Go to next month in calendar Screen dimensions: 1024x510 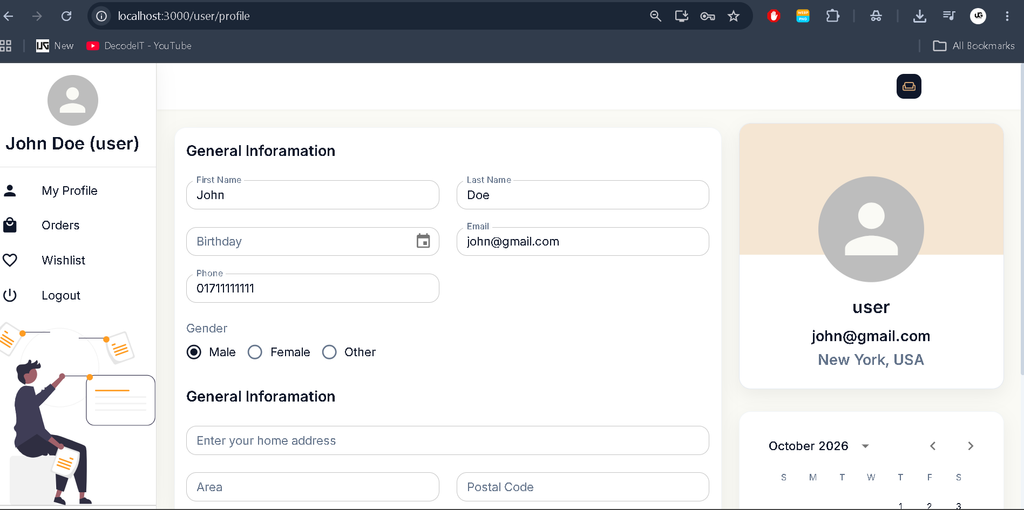[970, 446]
